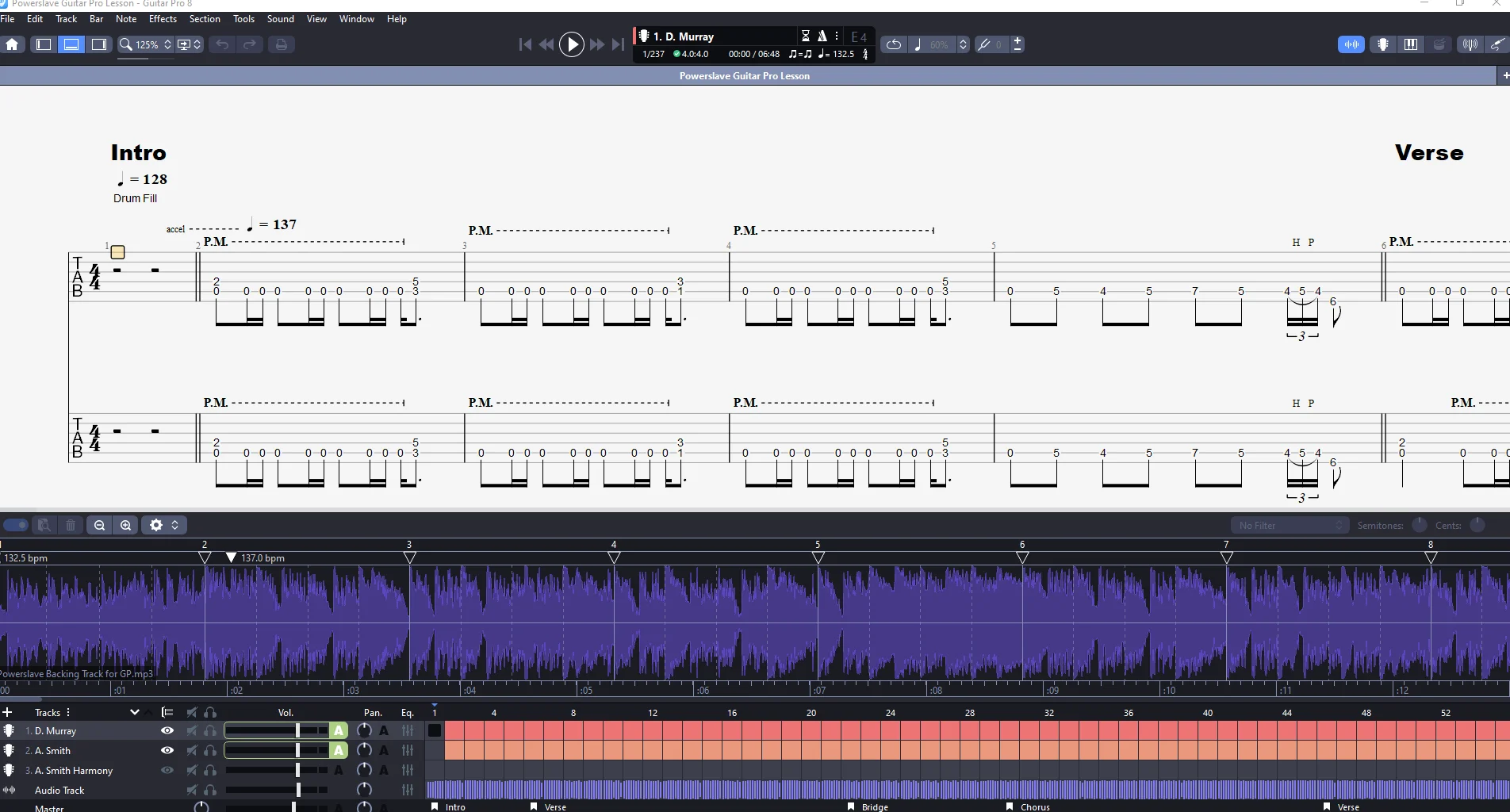
Task: Jump to last bar
Action: pyautogui.click(x=618, y=44)
